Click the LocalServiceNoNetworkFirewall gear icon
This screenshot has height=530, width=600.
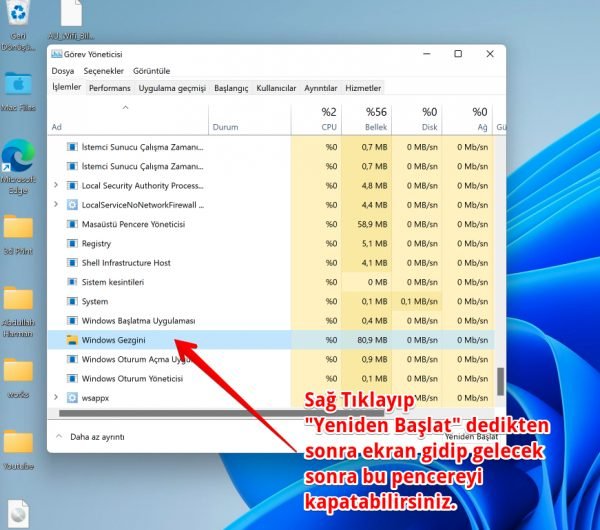[72, 205]
